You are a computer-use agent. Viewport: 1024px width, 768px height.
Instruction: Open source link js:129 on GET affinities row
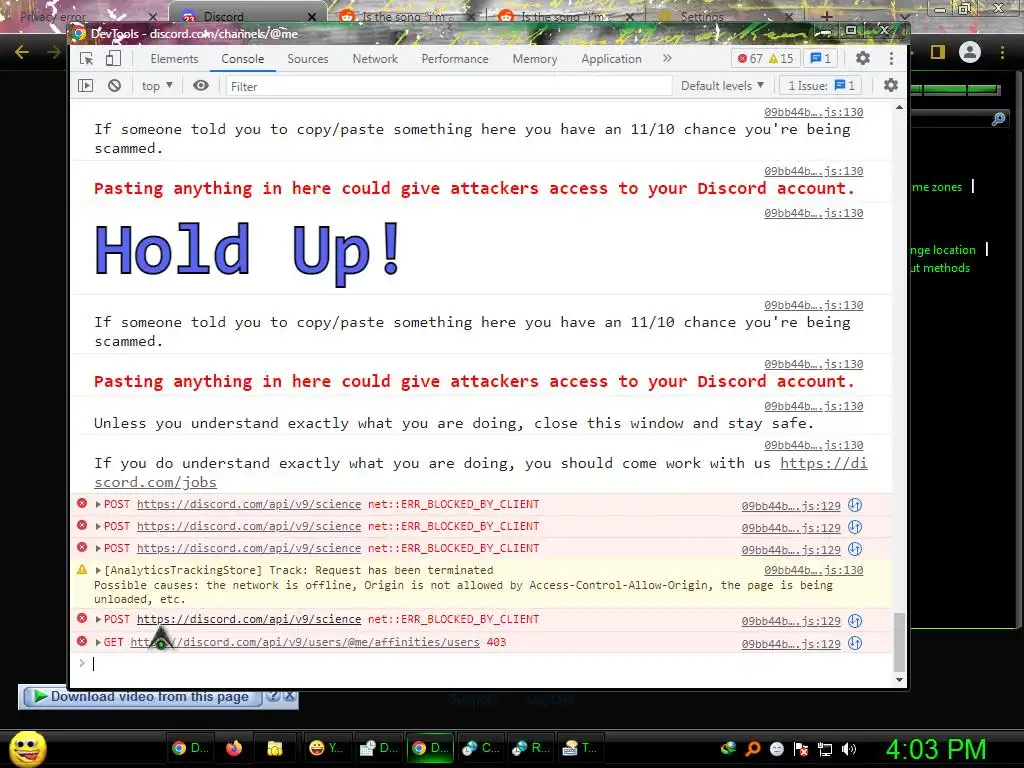pos(791,644)
